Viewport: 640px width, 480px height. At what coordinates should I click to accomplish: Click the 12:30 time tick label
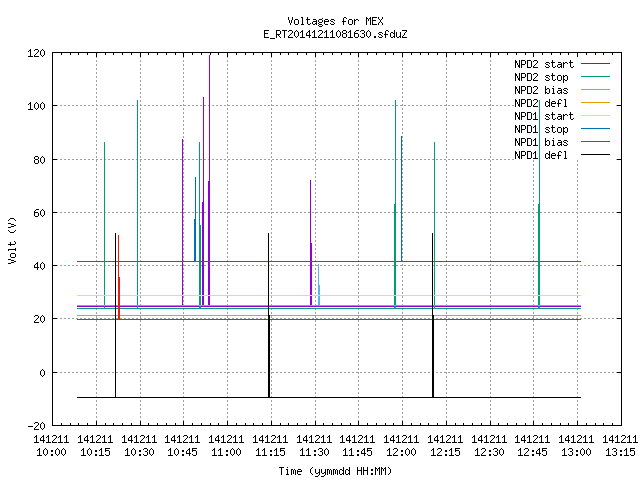coord(489,452)
